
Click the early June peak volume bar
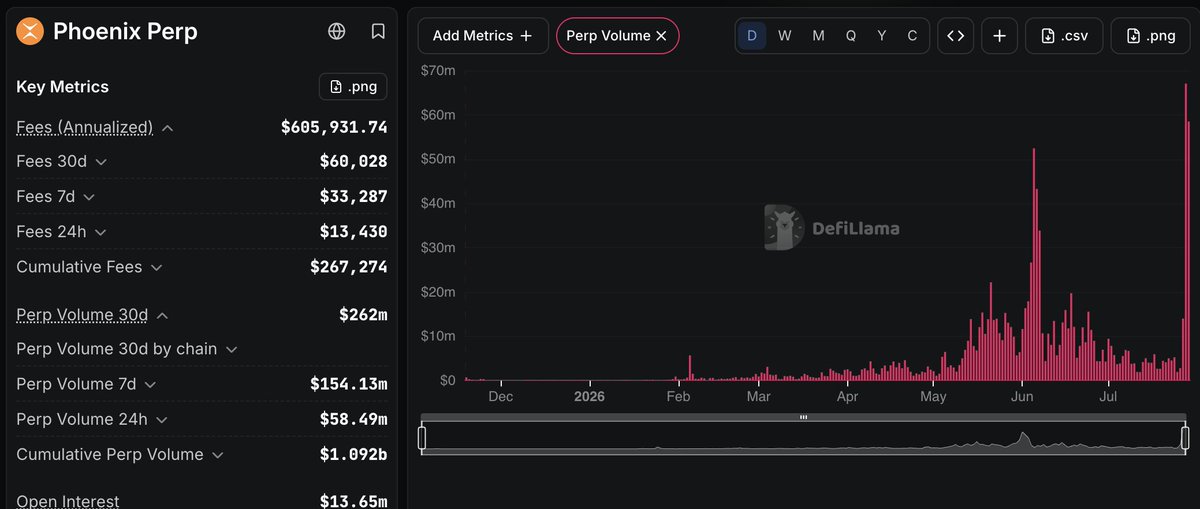tap(1033, 264)
